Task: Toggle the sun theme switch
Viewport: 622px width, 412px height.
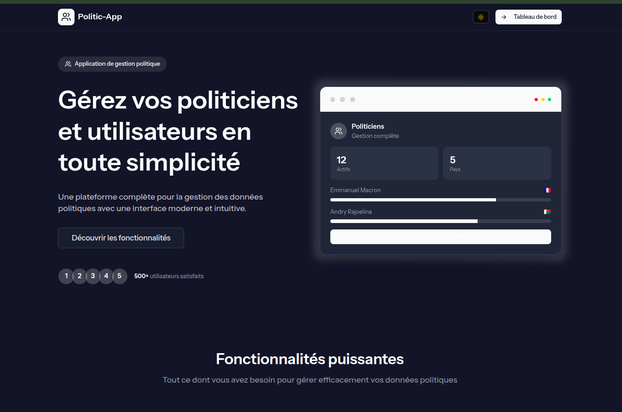Action: pos(481,17)
